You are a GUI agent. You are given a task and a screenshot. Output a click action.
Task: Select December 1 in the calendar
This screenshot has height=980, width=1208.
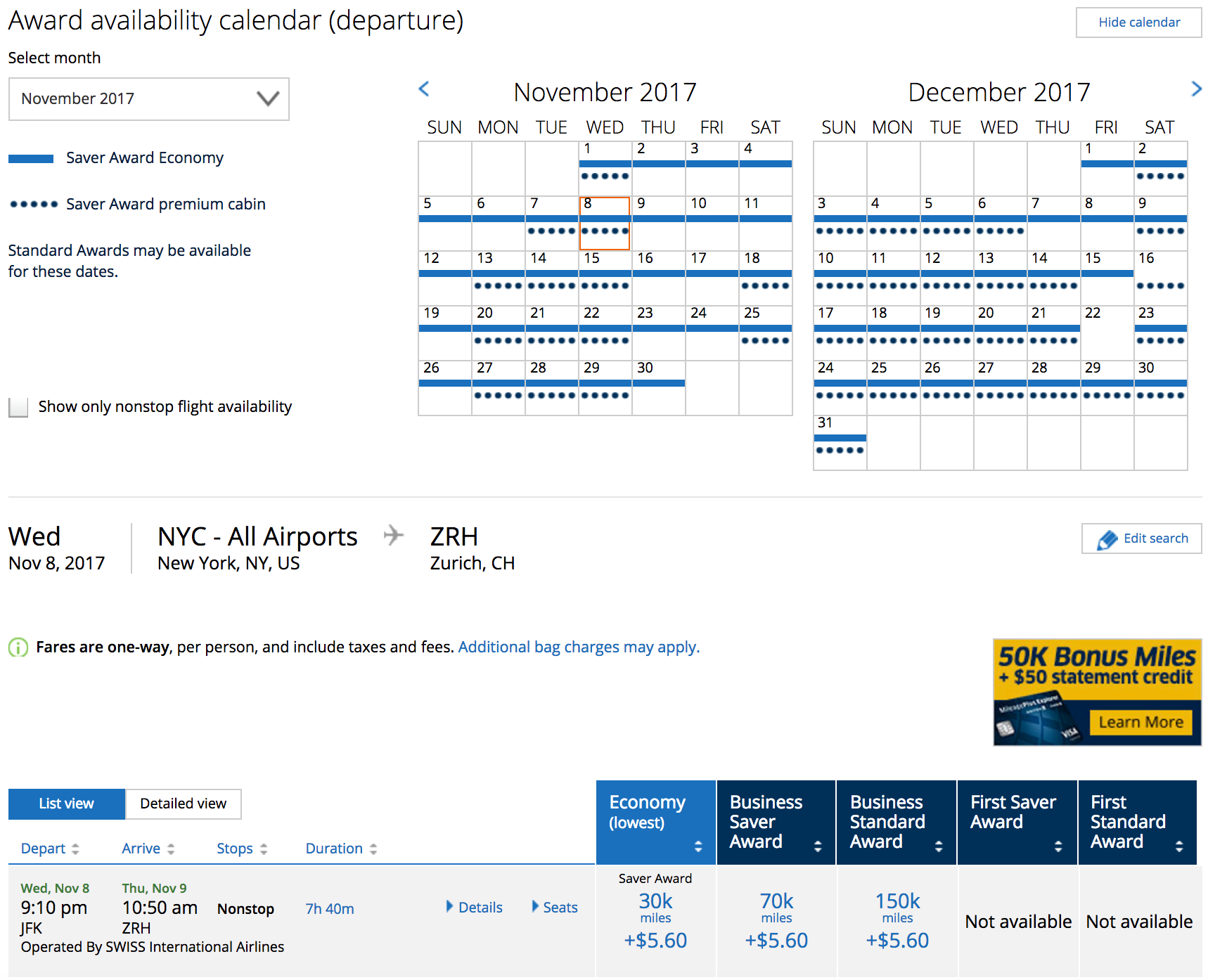point(1107,169)
